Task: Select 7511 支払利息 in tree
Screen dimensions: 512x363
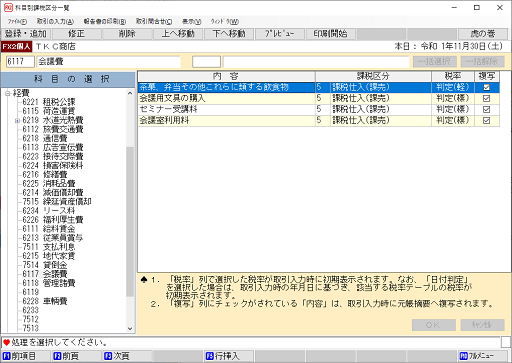Action: pos(49,247)
